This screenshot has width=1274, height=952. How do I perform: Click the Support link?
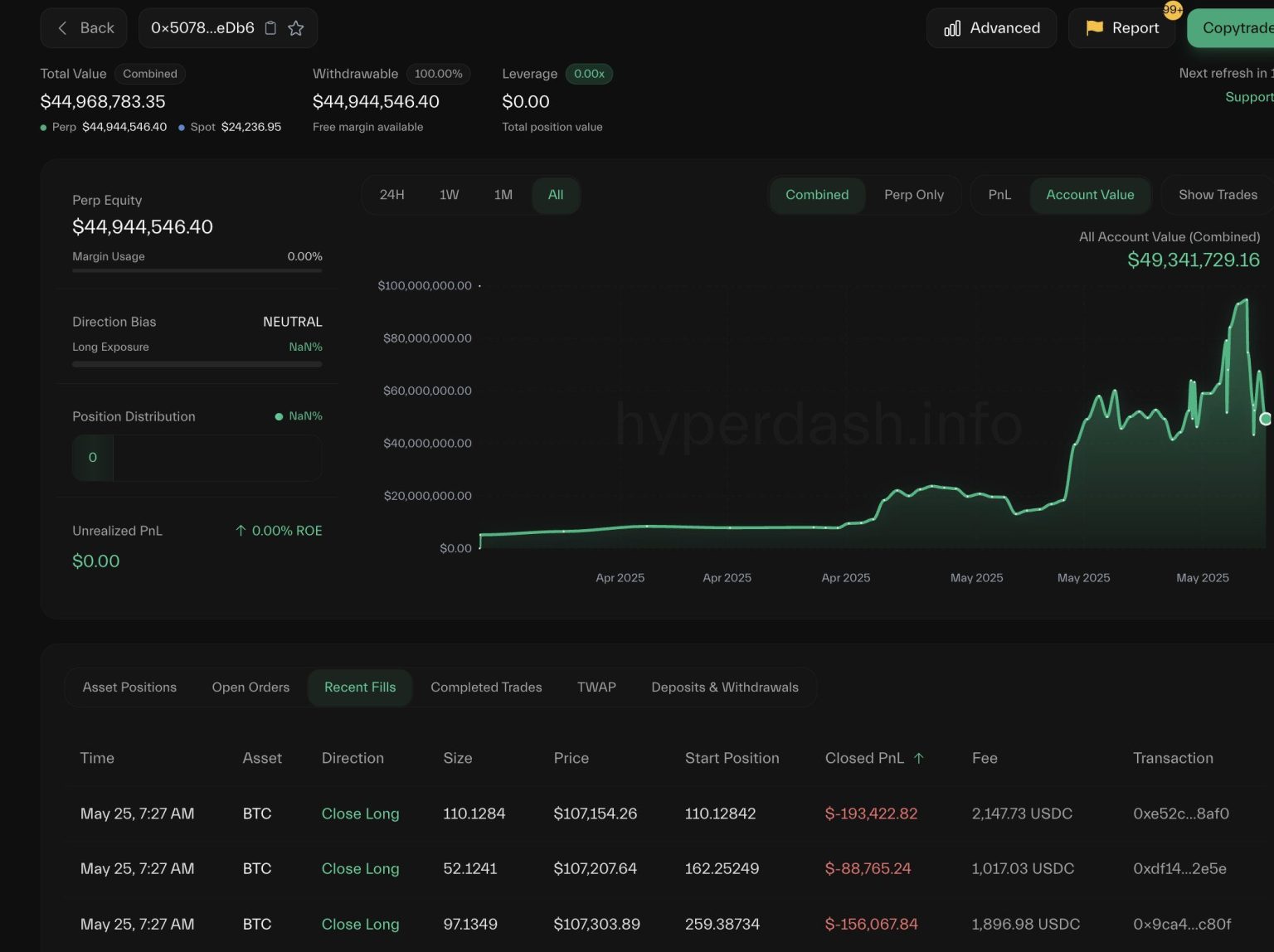[x=1249, y=96]
